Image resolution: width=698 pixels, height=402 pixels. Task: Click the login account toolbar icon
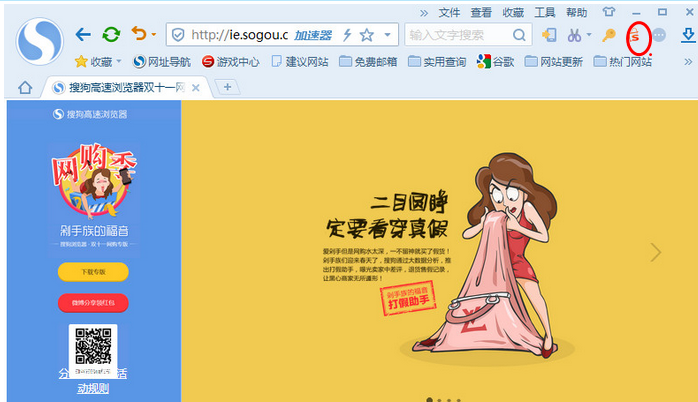[x=549, y=35]
